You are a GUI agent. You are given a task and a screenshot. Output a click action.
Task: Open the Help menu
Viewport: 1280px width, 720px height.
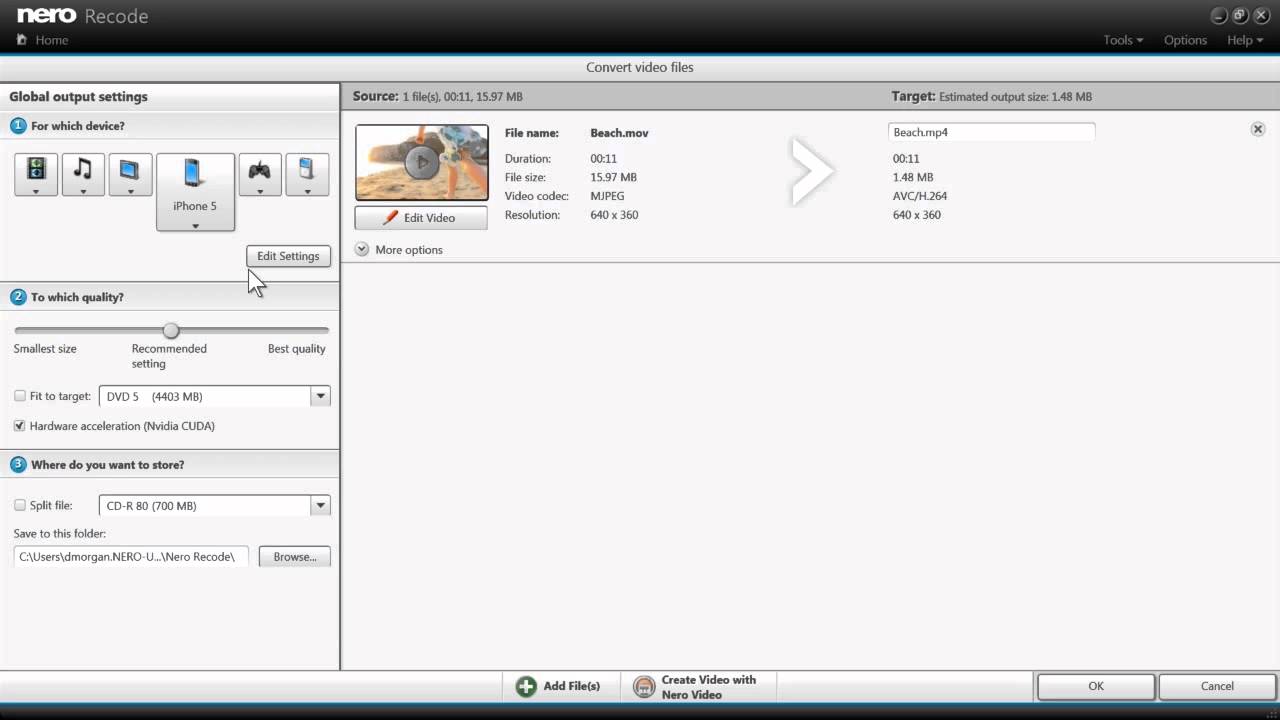tap(1245, 40)
